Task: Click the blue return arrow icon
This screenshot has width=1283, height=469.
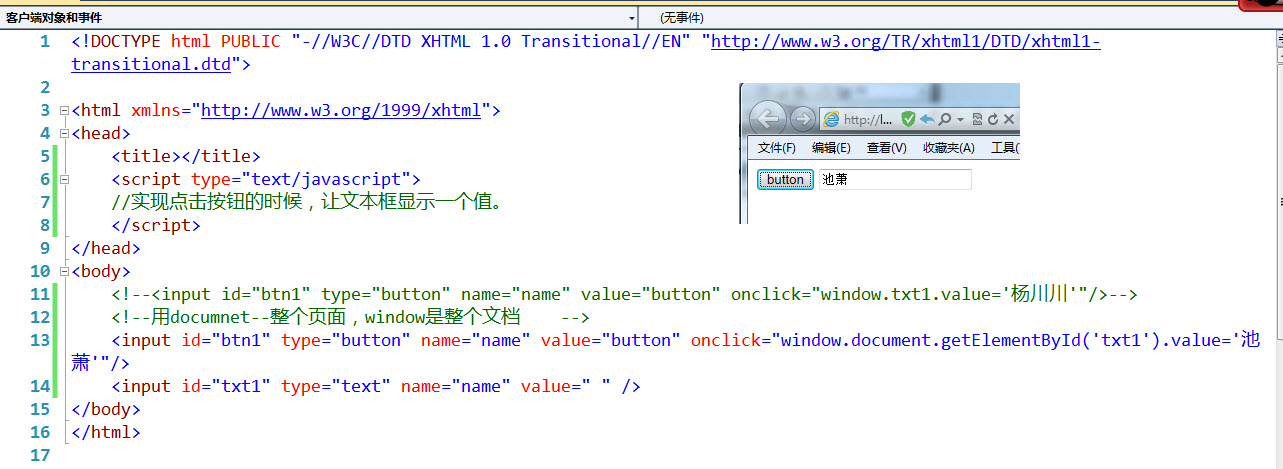Action: point(927,119)
